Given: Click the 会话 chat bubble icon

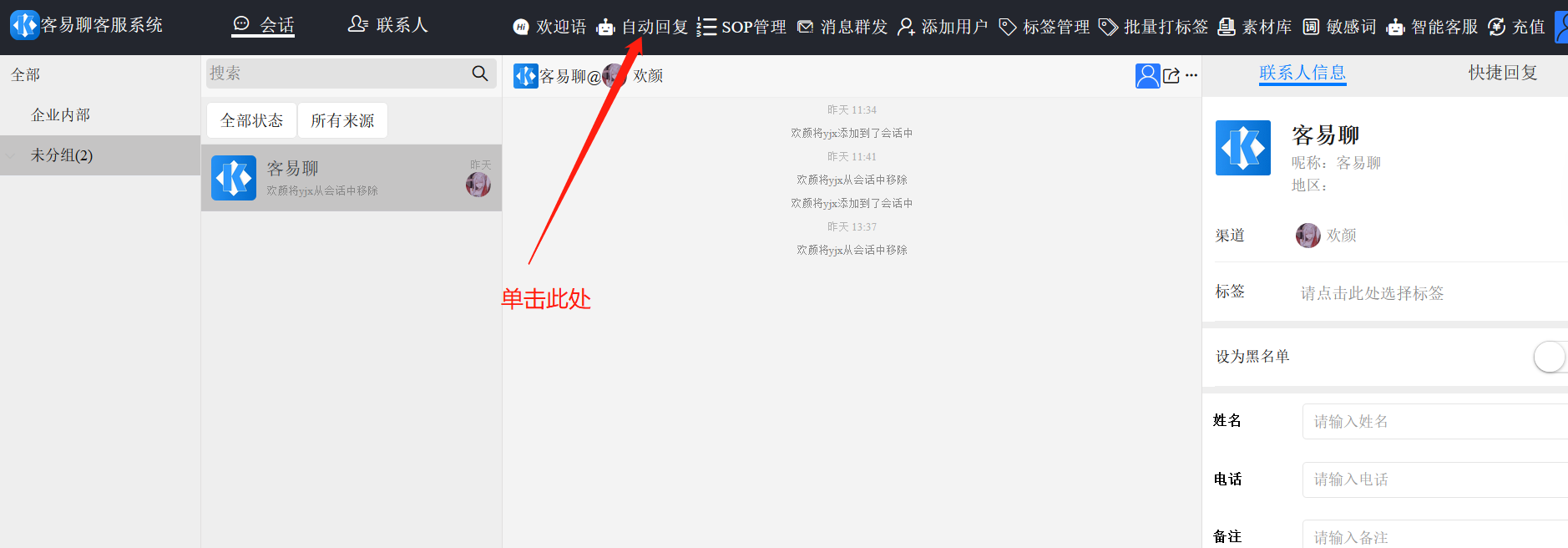Looking at the screenshot, I should pyautogui.click(x=241, y=24).
